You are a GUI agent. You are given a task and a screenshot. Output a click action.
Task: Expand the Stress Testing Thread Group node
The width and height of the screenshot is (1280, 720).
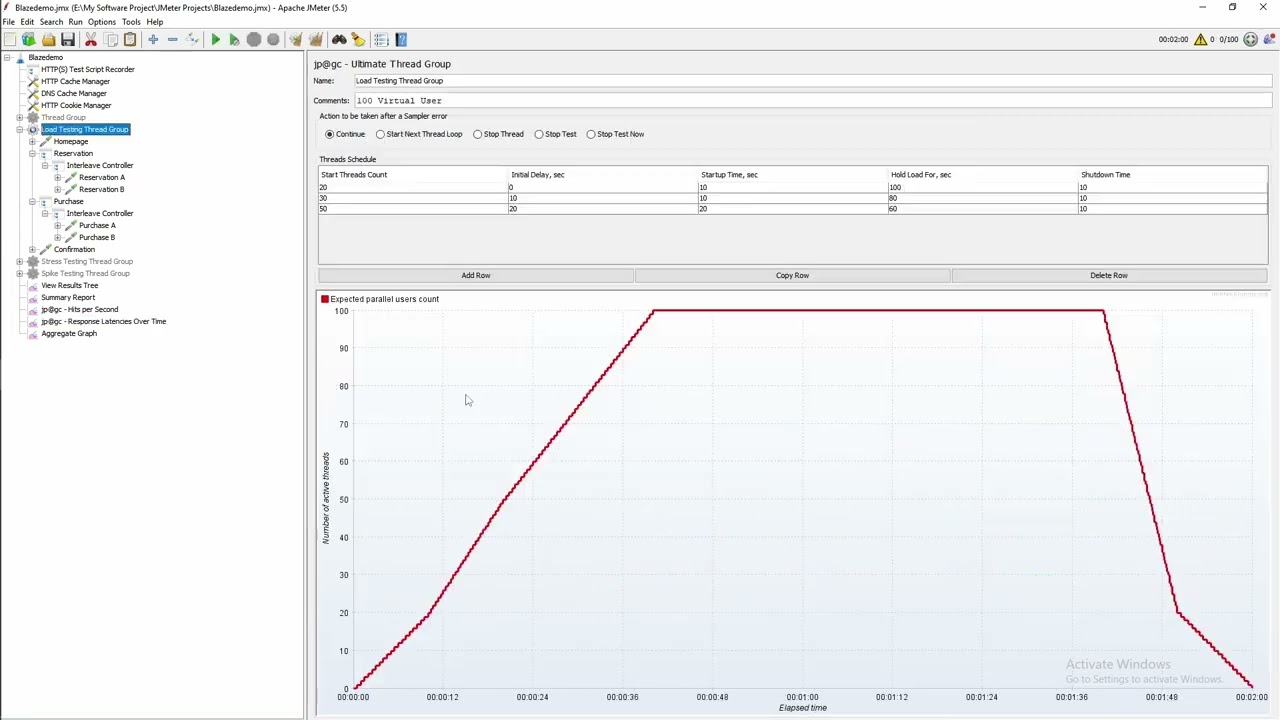click(x=20, y=262)
